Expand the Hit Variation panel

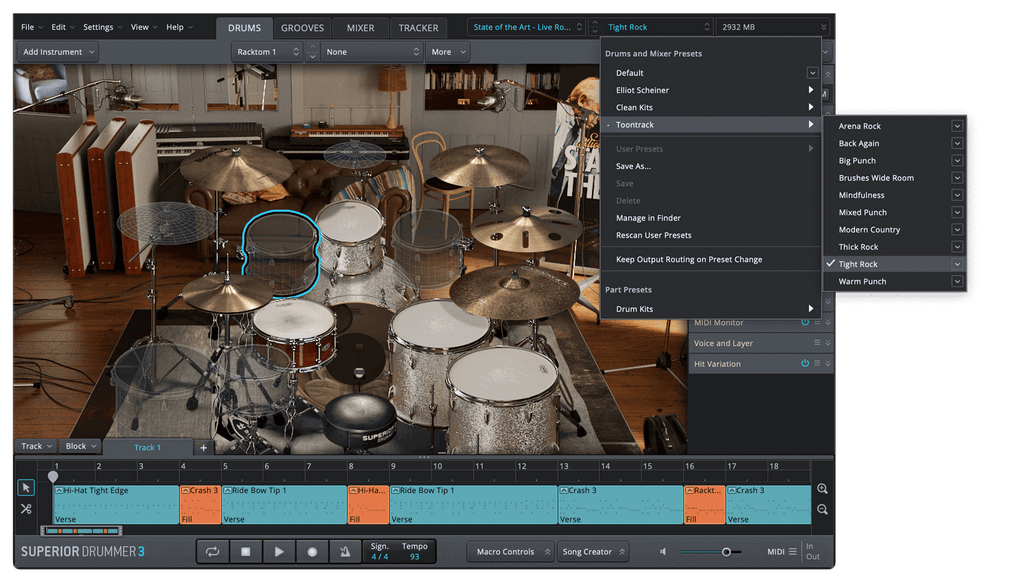(x=828, y=364)
